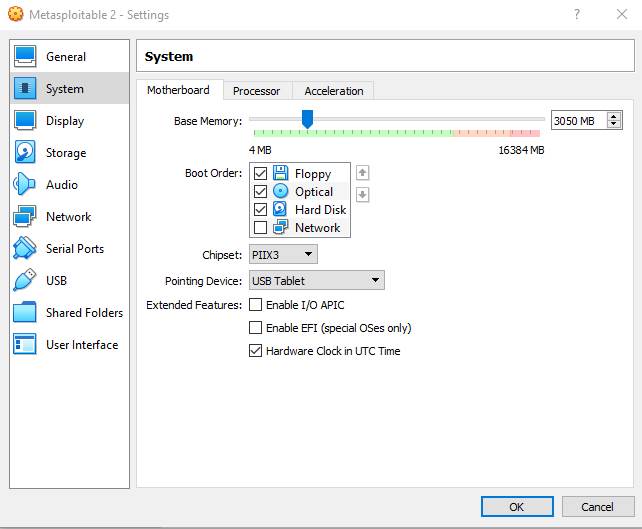The width and height of the screenshot is (642, 529).
Task: Switch to the Acceleration tab
Action: pyautogui.click(x=334, y=91)
